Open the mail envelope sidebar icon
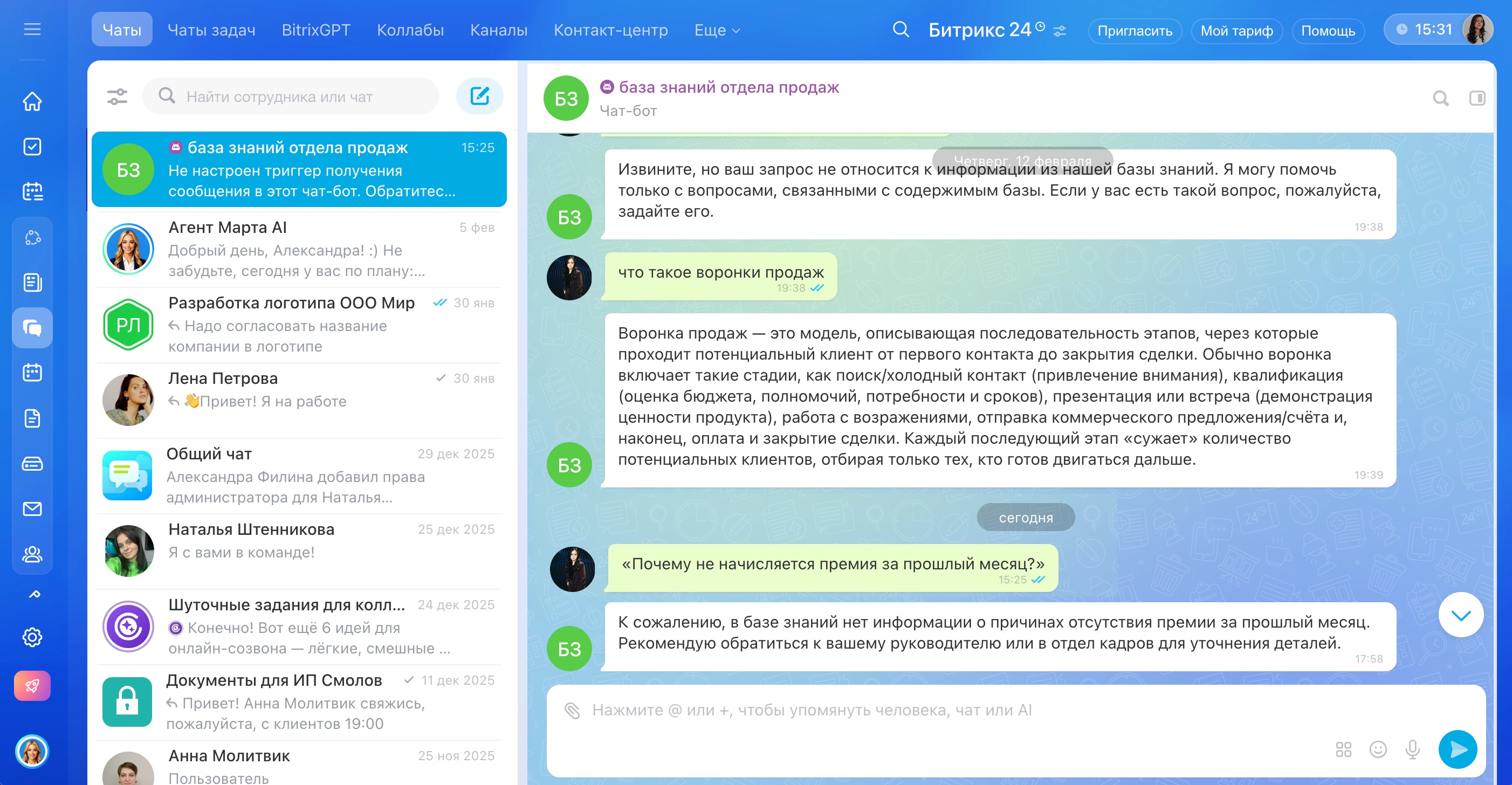The height and width of the screenshot is (785, 1512). pos(32,508)
